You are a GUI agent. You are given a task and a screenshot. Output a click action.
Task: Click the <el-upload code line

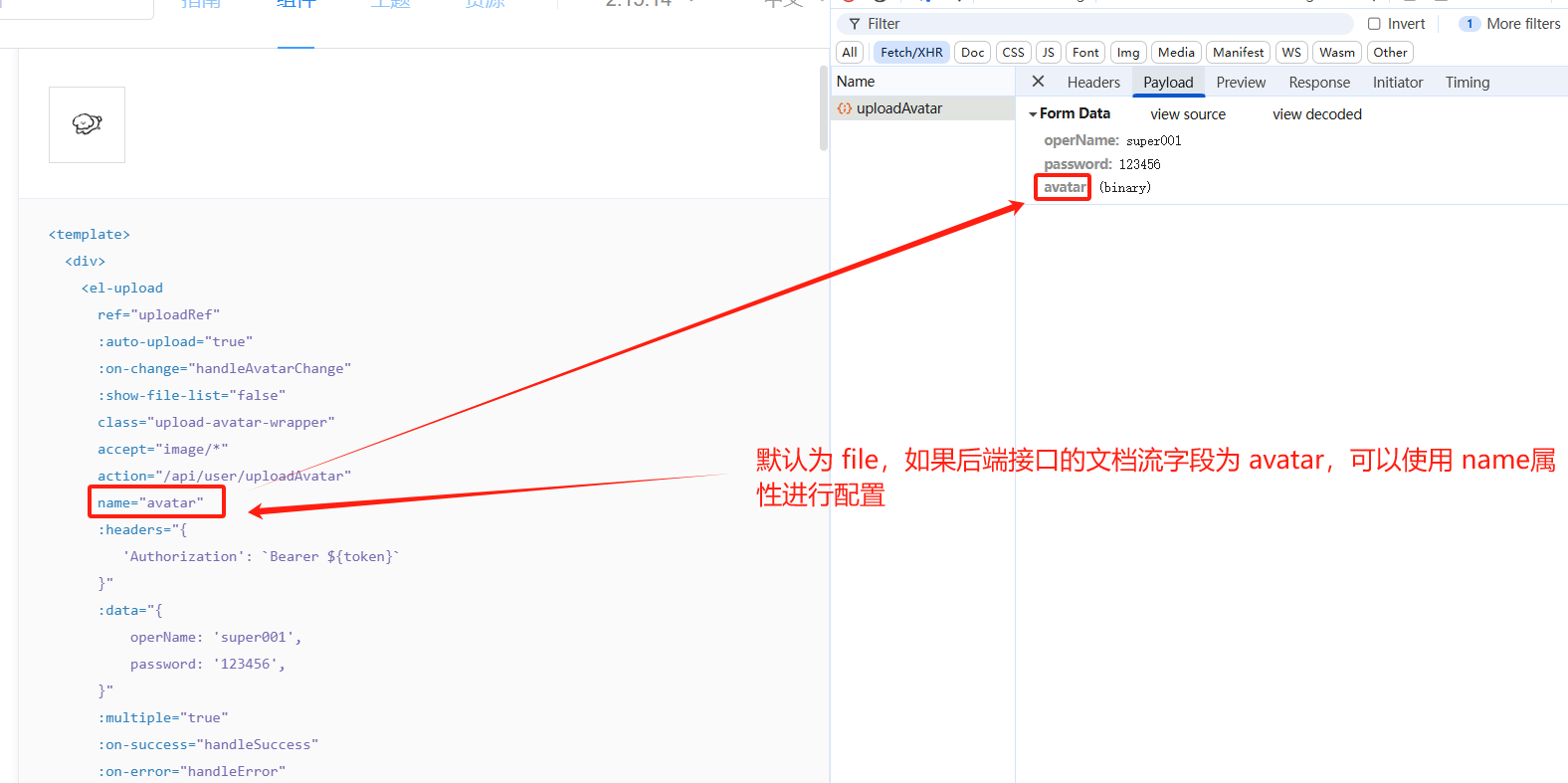click(x=122, y=288)
